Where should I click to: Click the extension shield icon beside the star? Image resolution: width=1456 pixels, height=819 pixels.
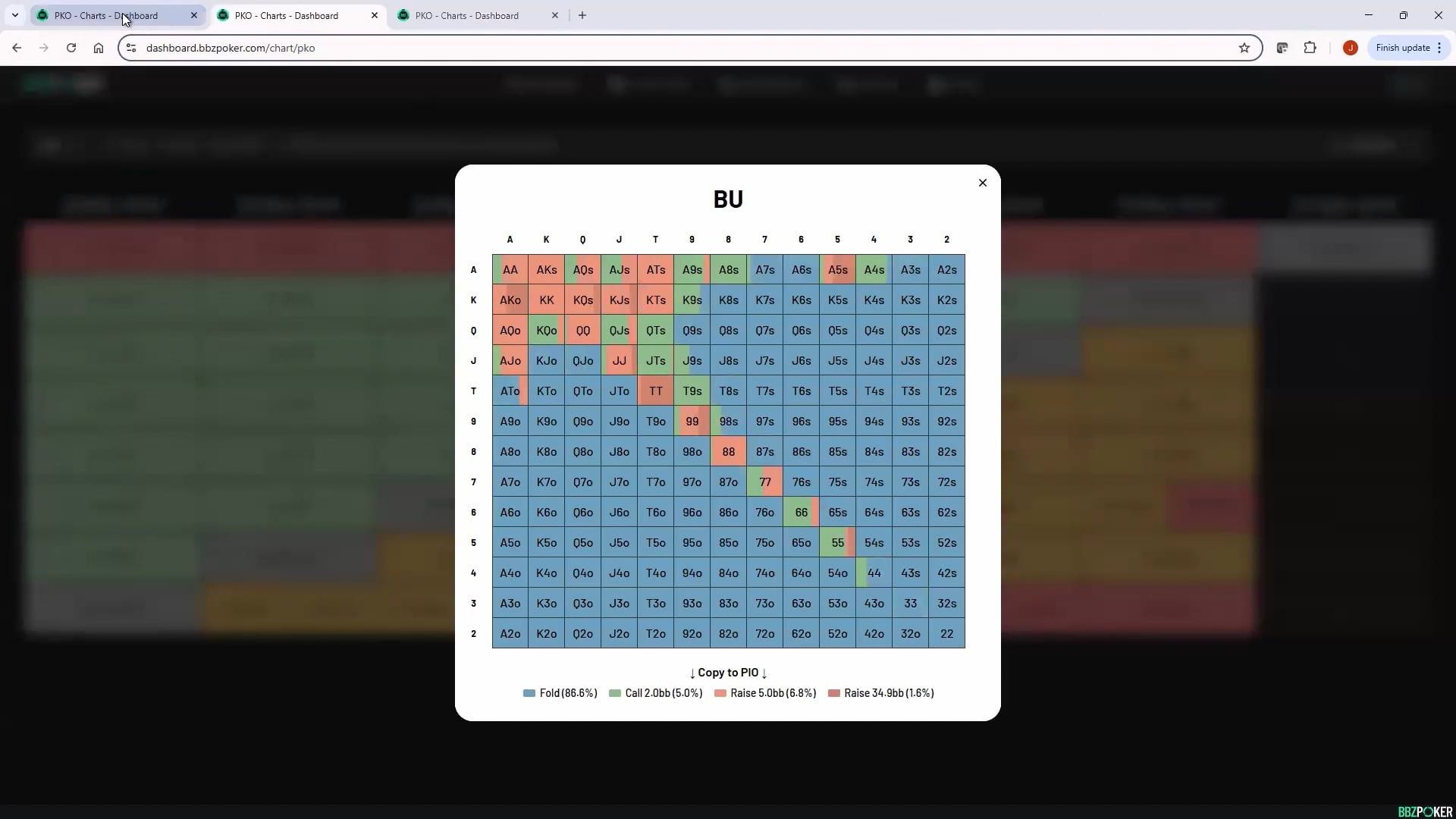point(1282,47)
